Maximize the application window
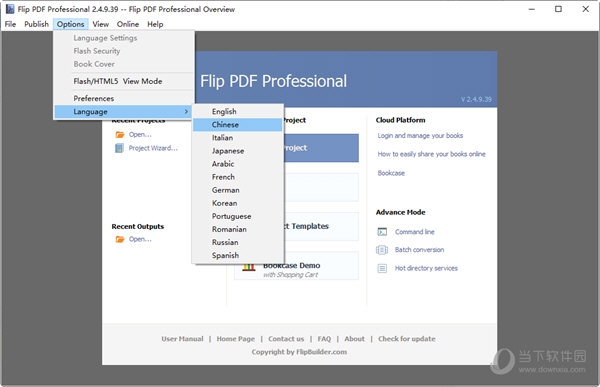The height and width of the screenshot is (387, 600). (558, 9)
